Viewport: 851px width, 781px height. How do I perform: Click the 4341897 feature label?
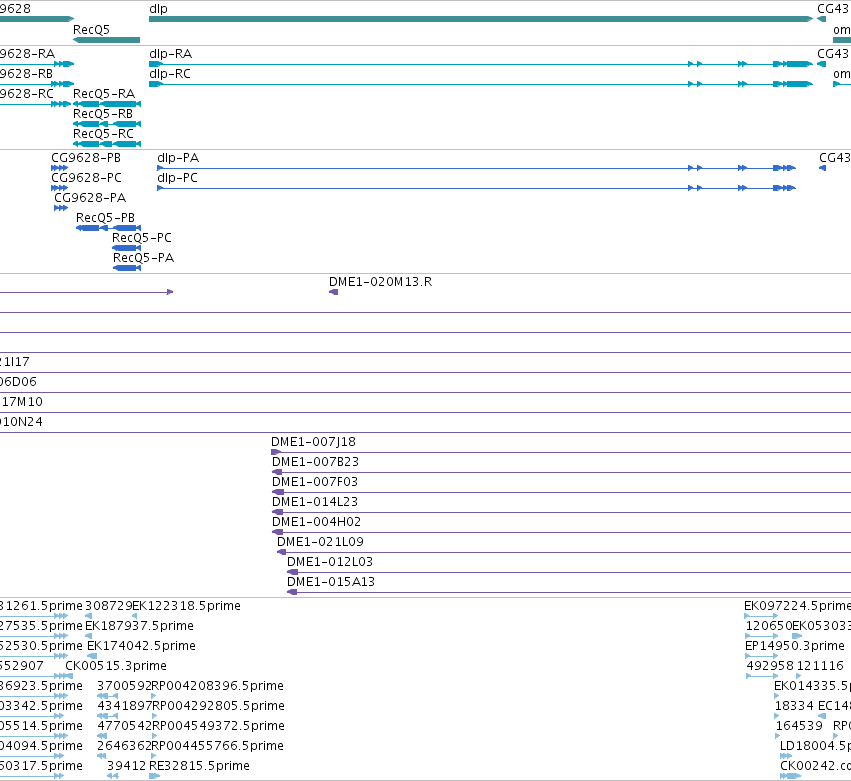point(124,706)
